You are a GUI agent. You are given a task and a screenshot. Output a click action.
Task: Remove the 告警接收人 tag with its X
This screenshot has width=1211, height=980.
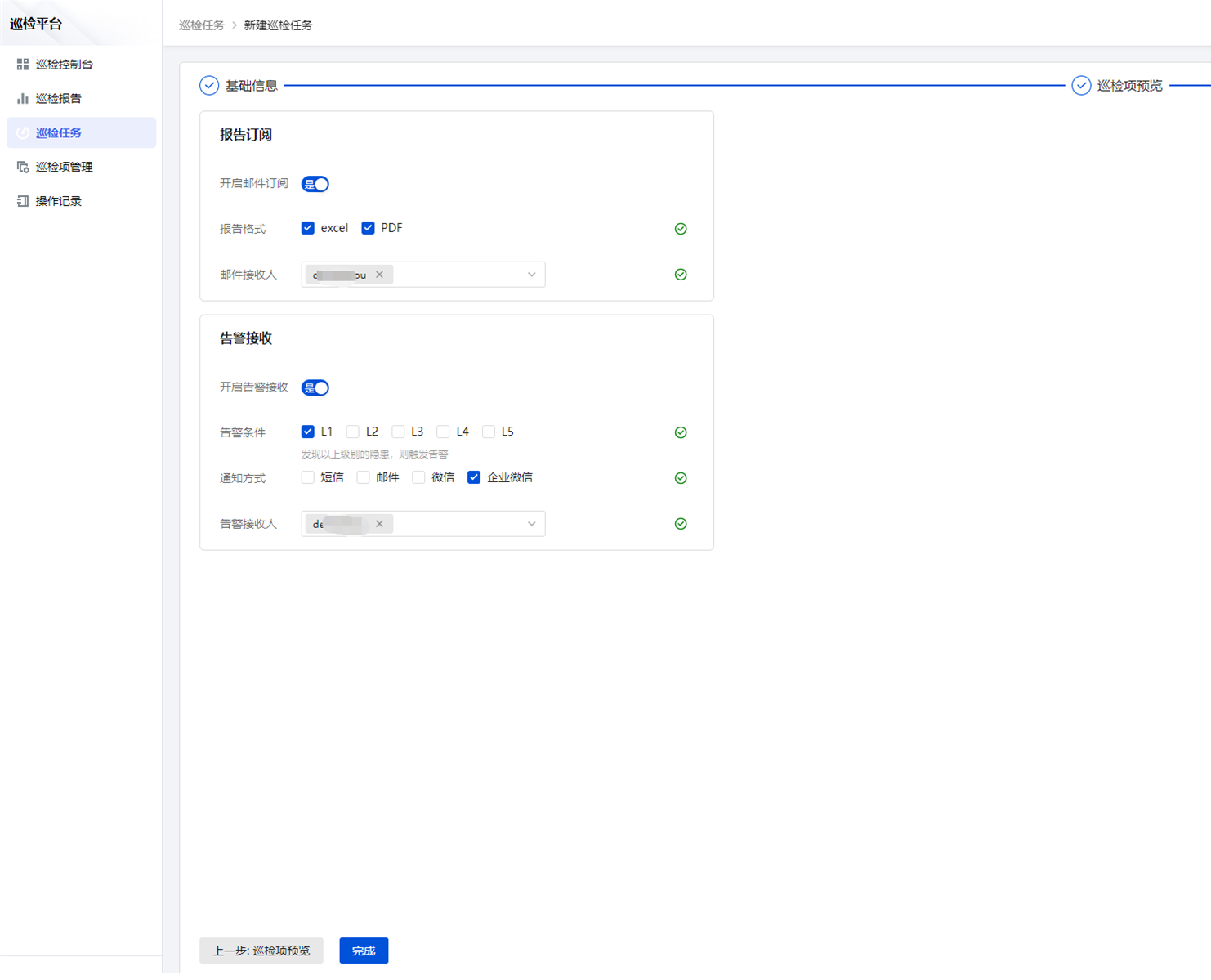(379, 524)
